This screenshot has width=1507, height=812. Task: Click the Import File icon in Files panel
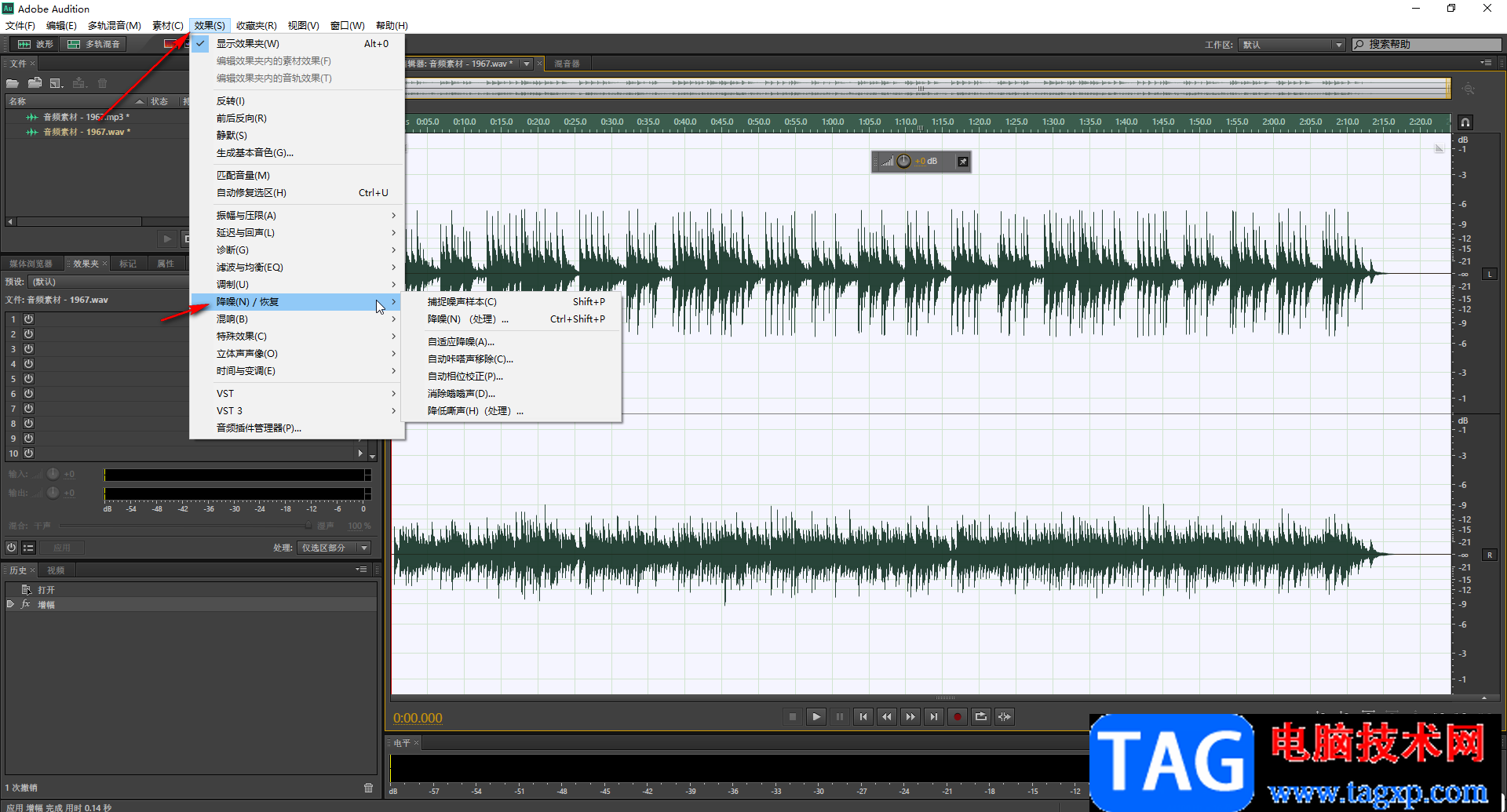click(35, 83)
